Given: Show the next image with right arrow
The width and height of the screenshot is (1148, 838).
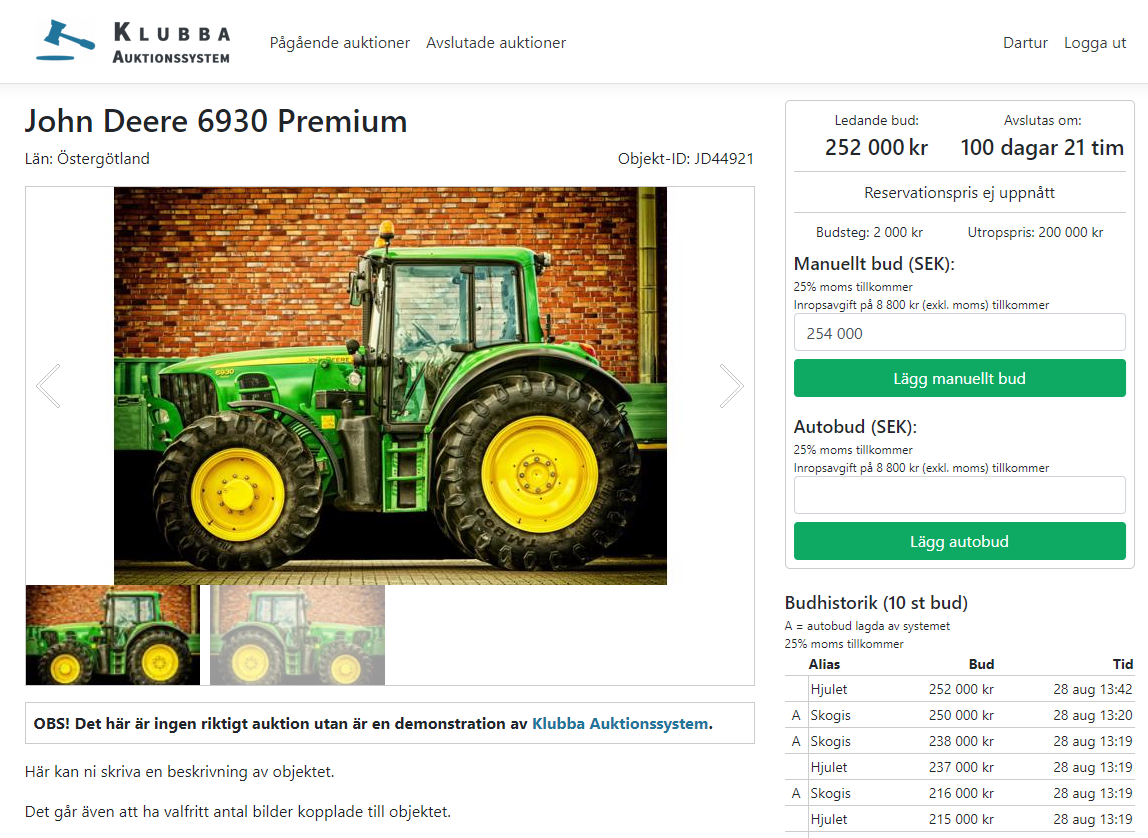Looking at the screenshot, I should (x=731, y=386).
